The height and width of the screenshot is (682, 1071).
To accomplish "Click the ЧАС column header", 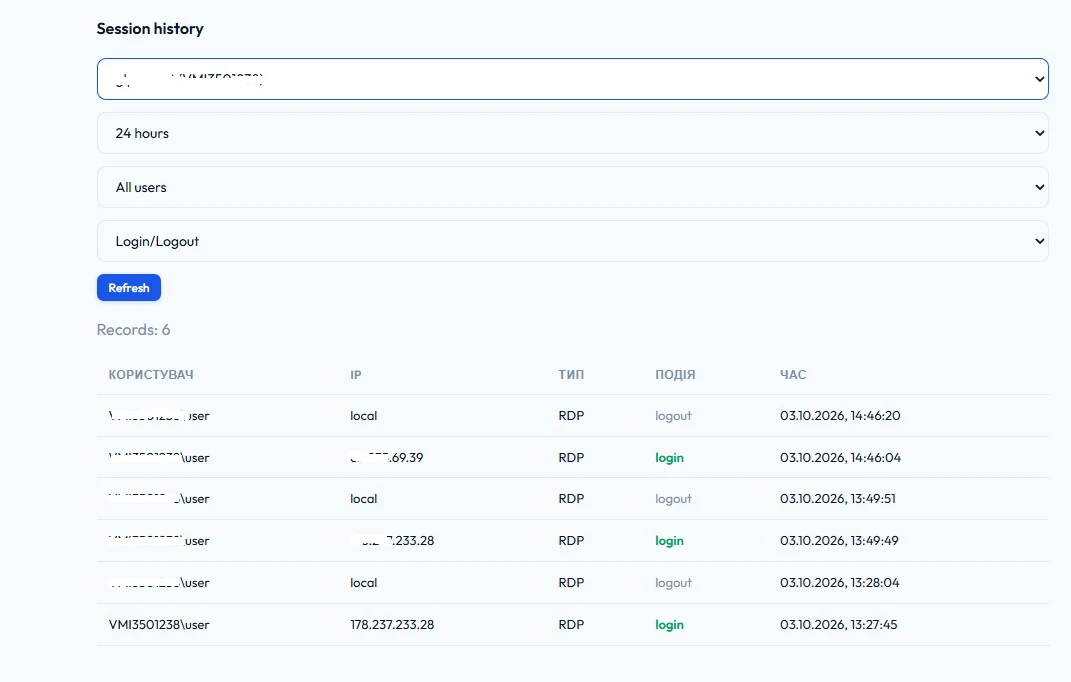I will click(x=793, y=374).
